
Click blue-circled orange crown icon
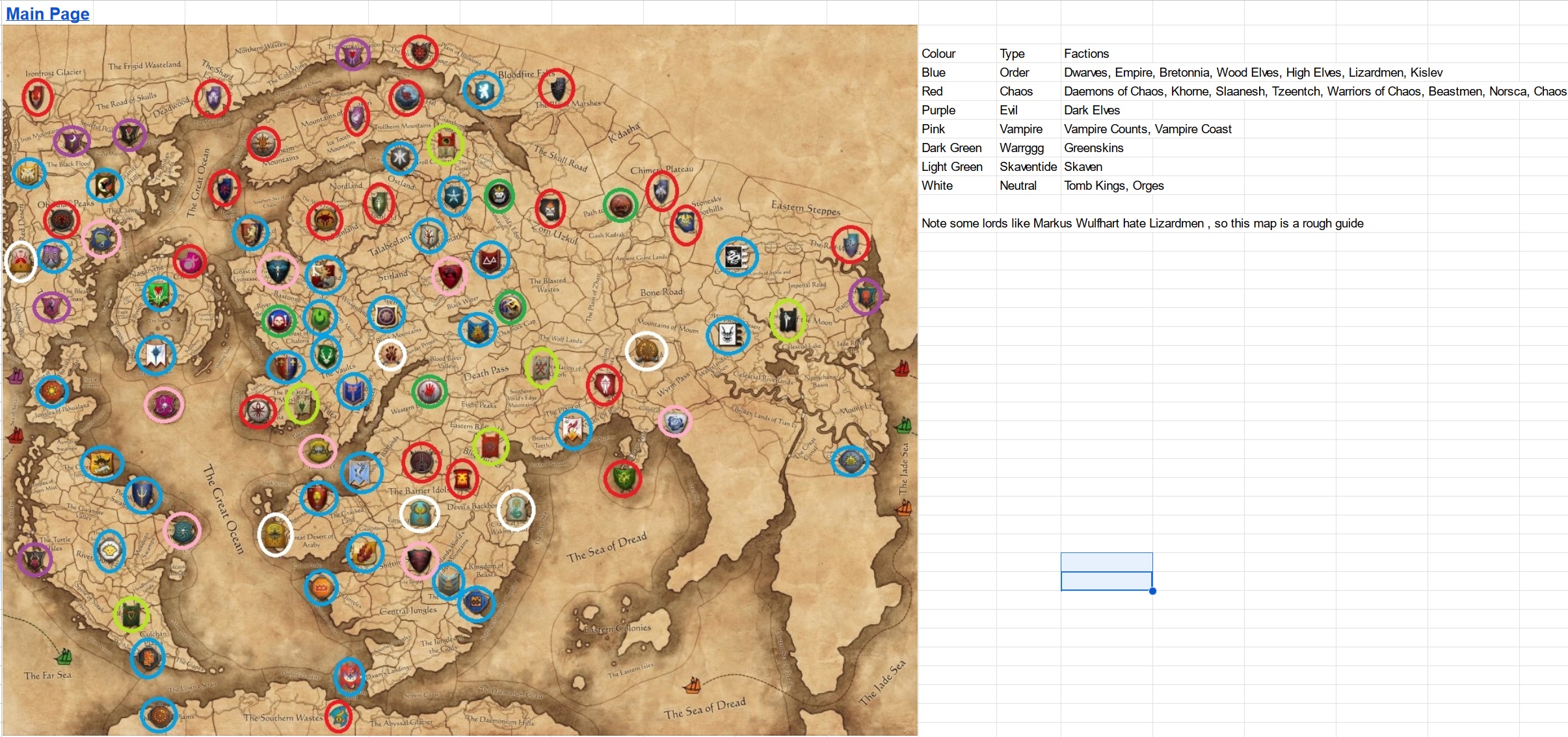coord(321,588)
